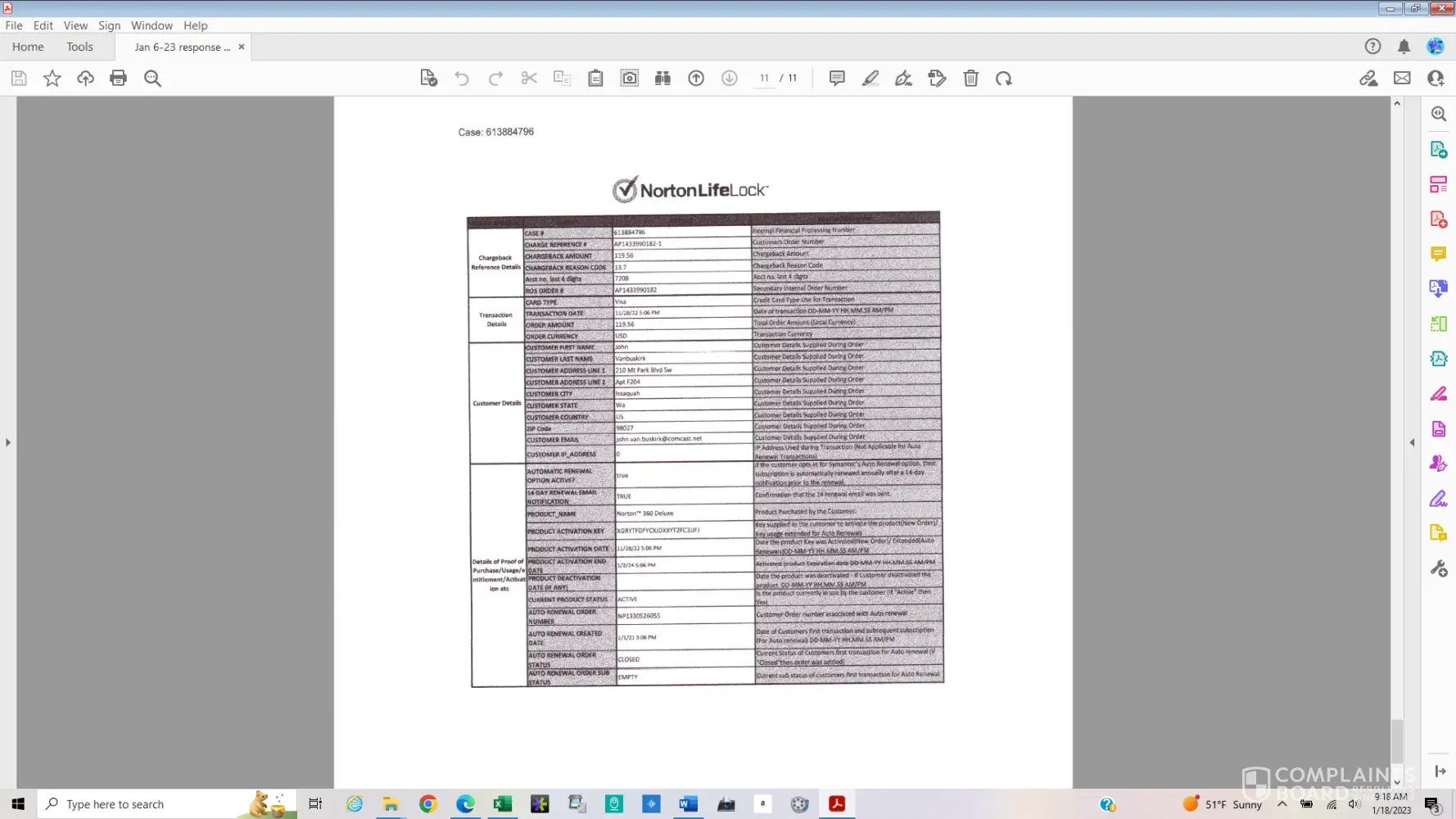The height and width of the screenshot is (819, 1456).
Task: Go to the Home tab
Action: tap(28, 47)
